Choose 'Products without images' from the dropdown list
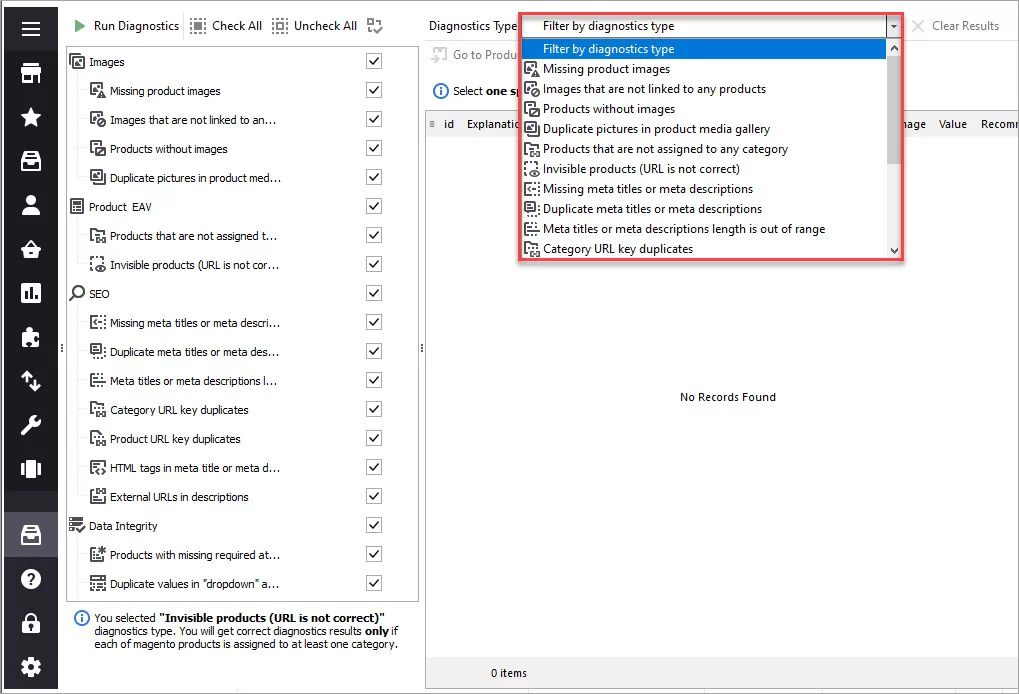Viewport: 1019px width, 694px height. (704, 109)
